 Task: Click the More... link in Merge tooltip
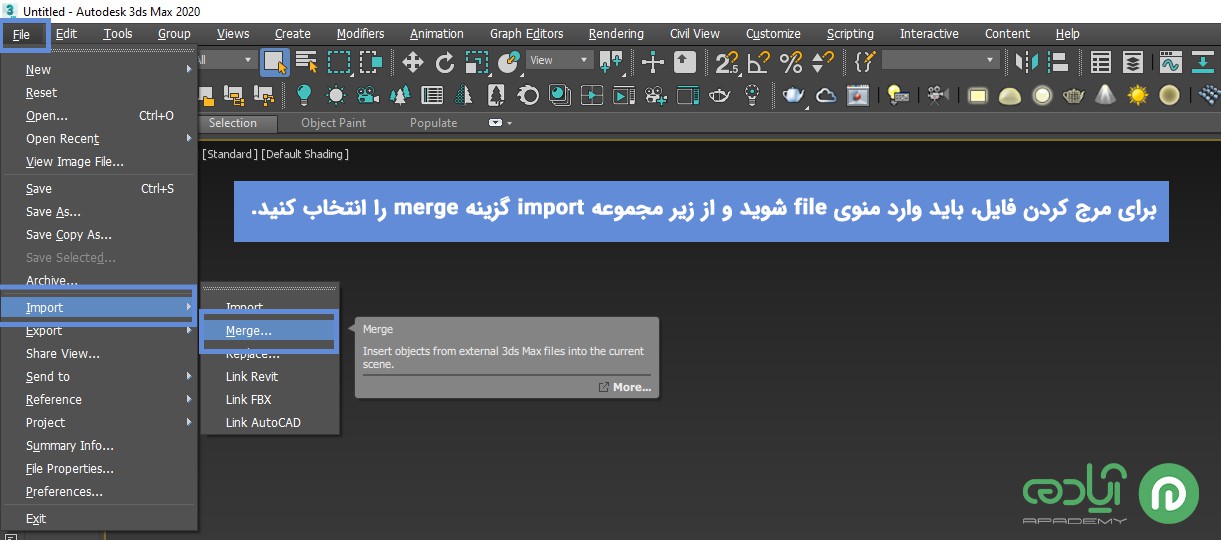click(x=625, y=387)
